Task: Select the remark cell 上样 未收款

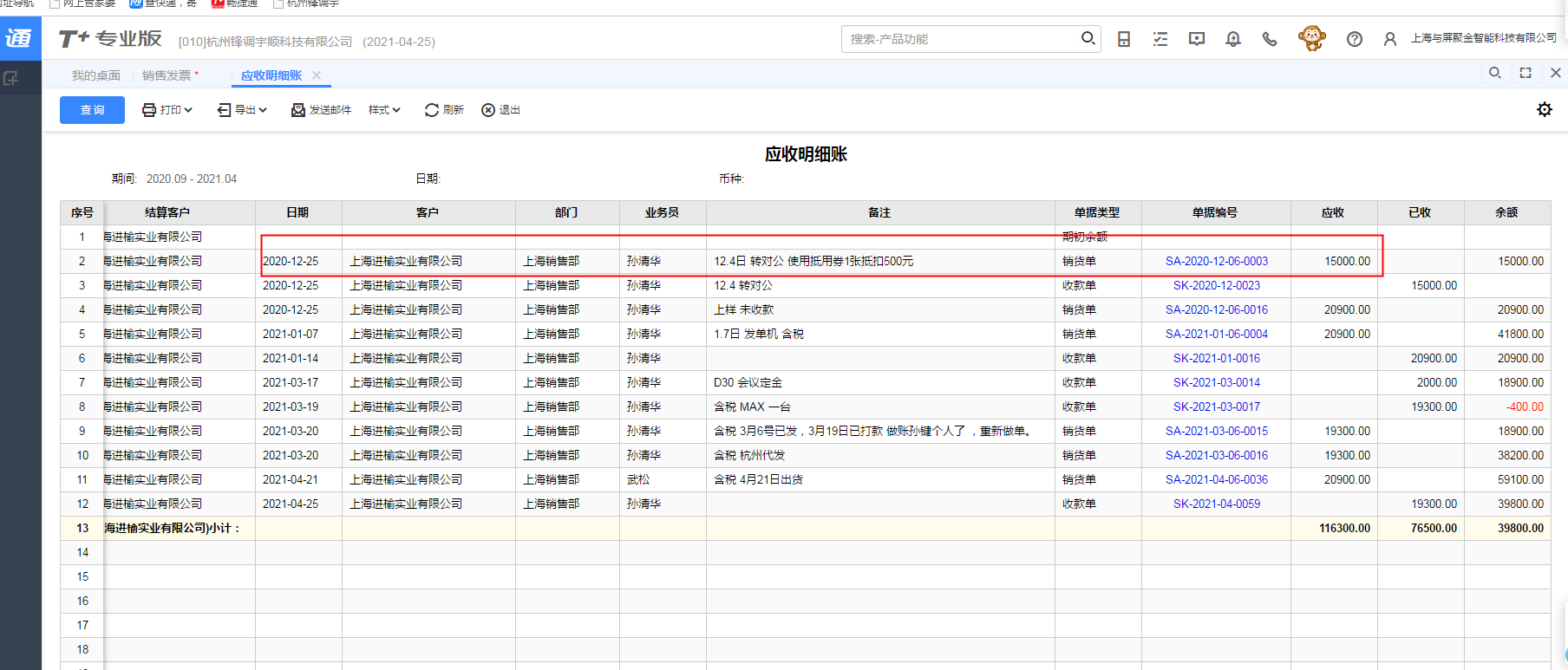Action: point(880,309)
